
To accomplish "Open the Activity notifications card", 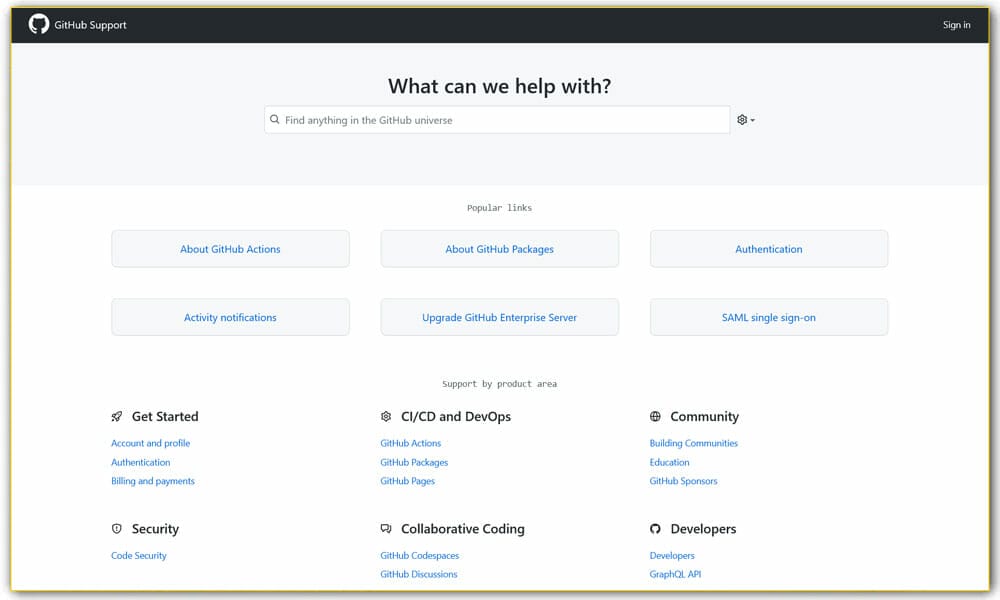I will click(x=230, y=316).
